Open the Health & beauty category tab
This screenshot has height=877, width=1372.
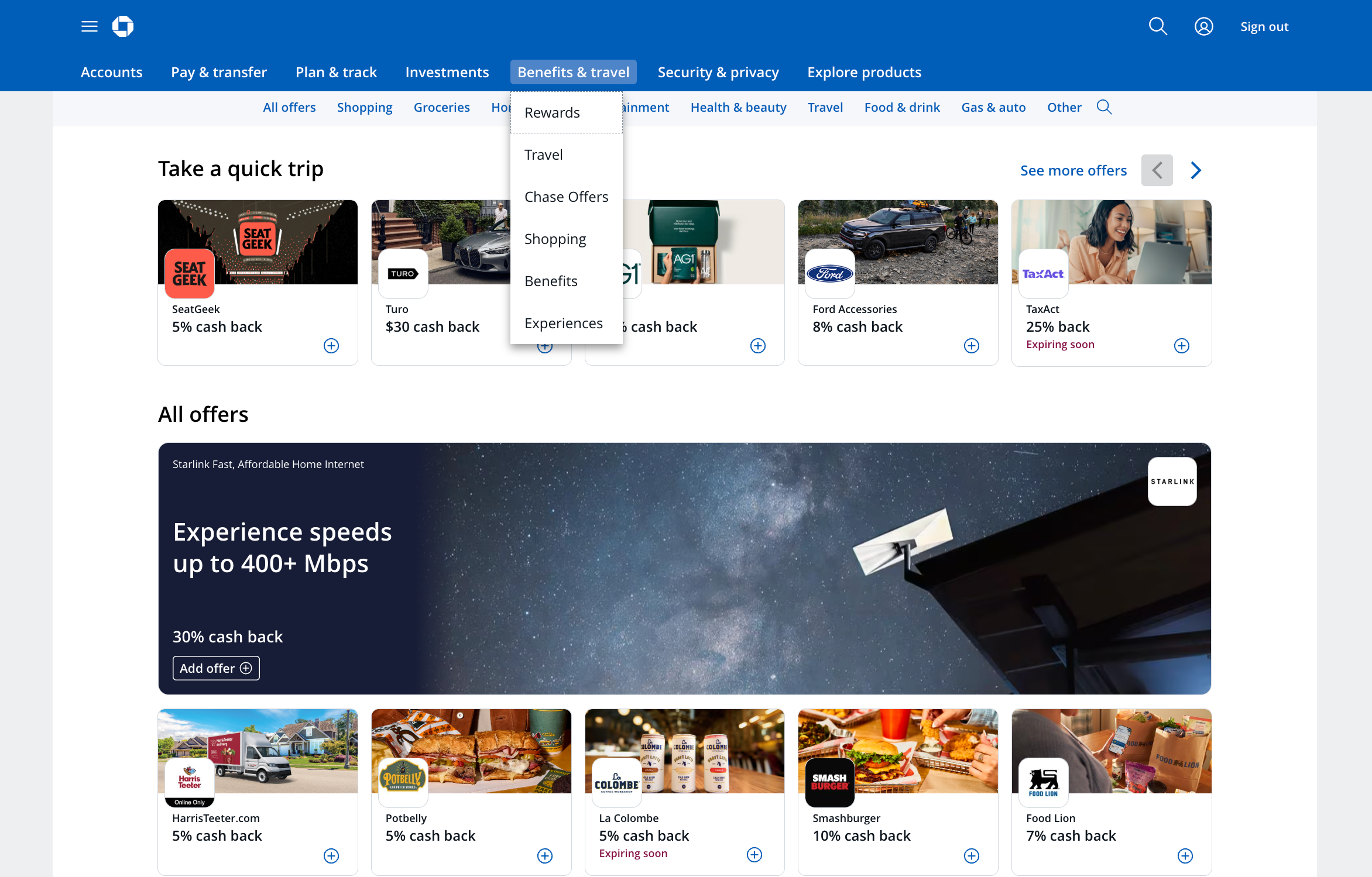pos(738,108)
